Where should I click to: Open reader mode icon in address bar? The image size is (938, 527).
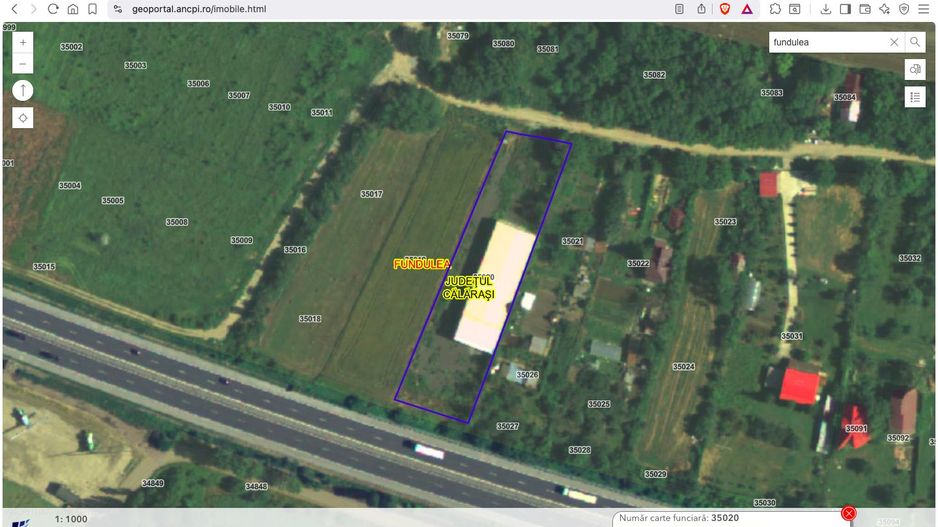point(679,9)
